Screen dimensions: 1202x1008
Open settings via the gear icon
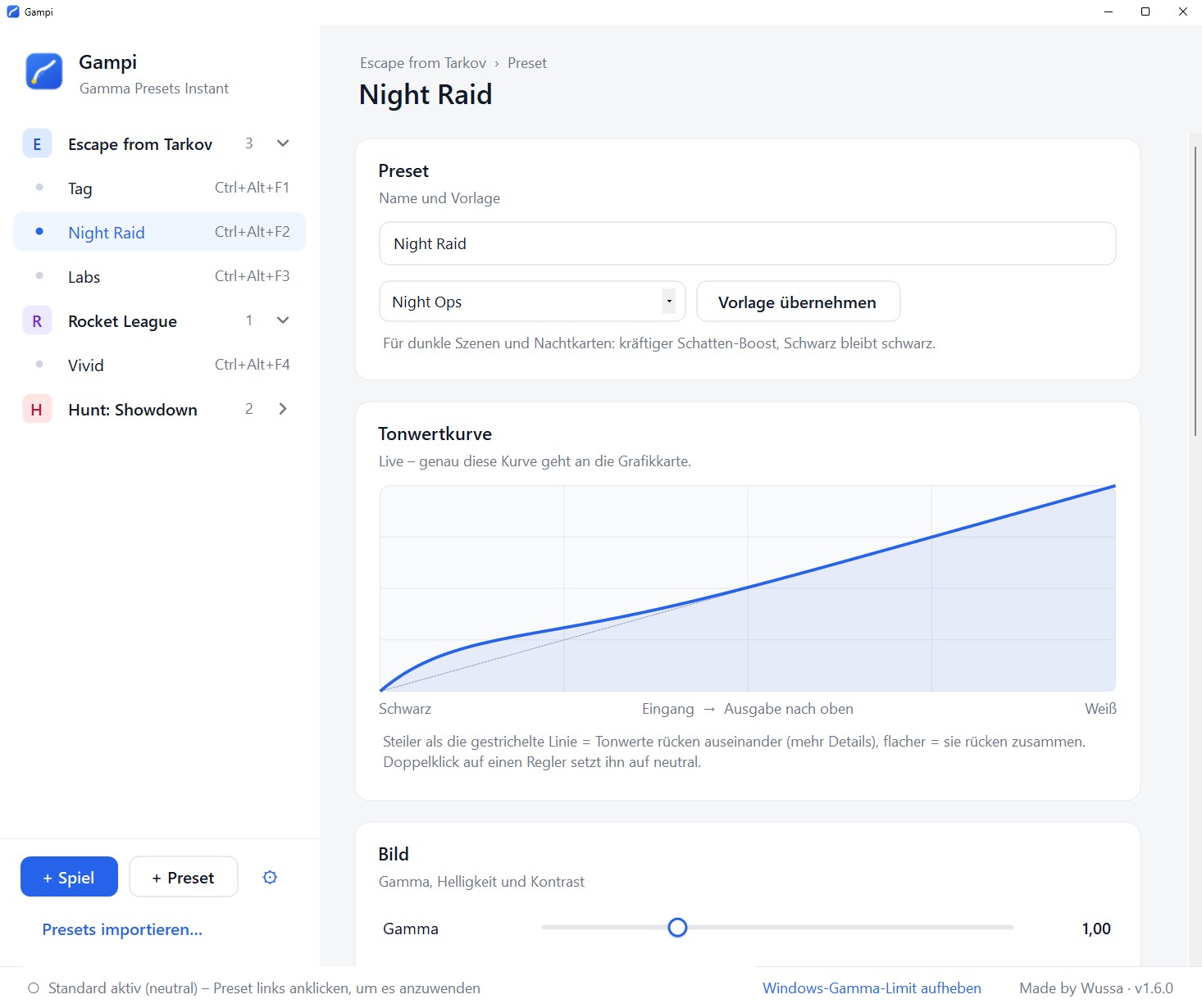click(270, 877)
